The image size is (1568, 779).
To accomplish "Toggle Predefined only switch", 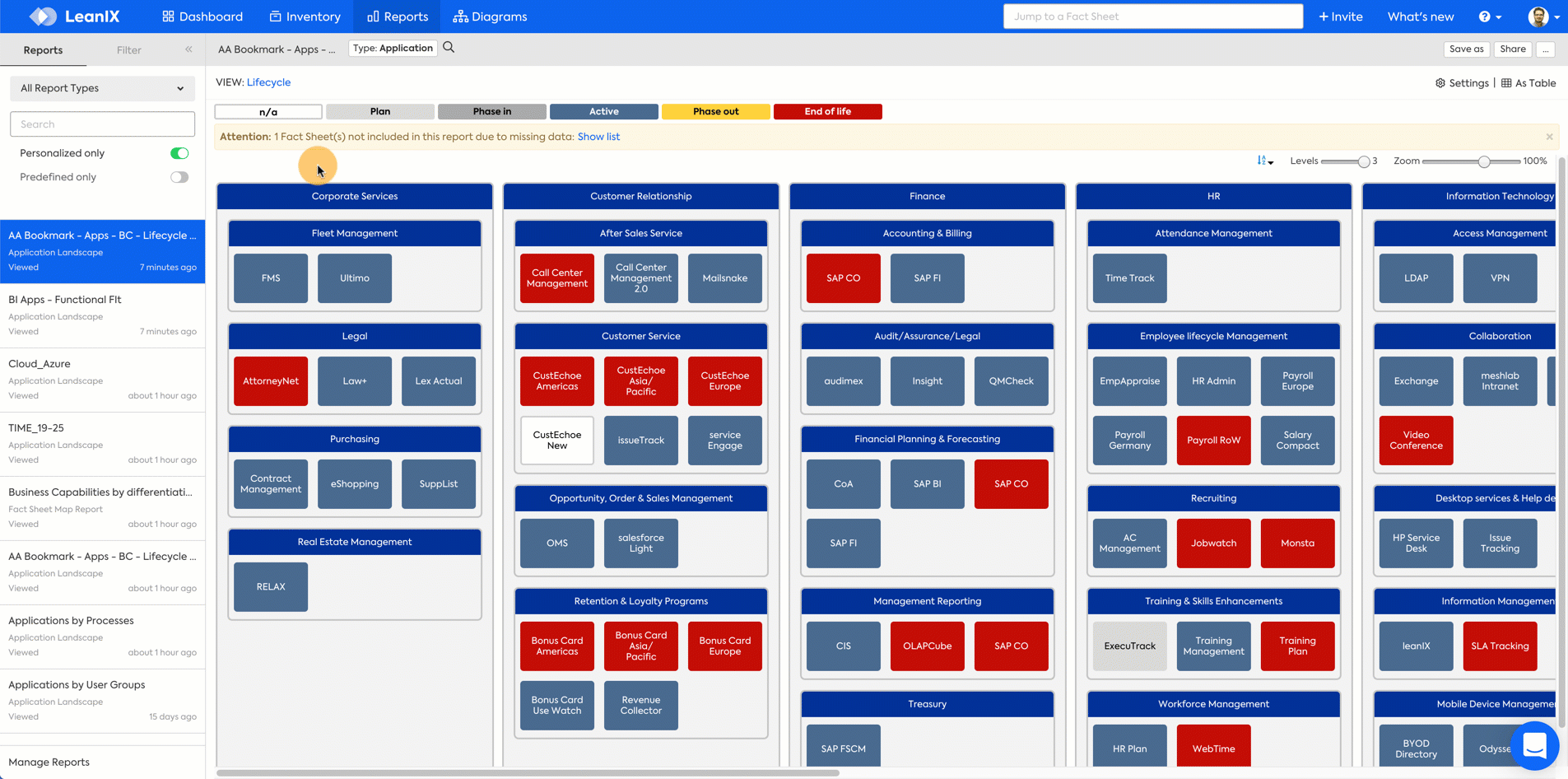I will tap(179, 177).
